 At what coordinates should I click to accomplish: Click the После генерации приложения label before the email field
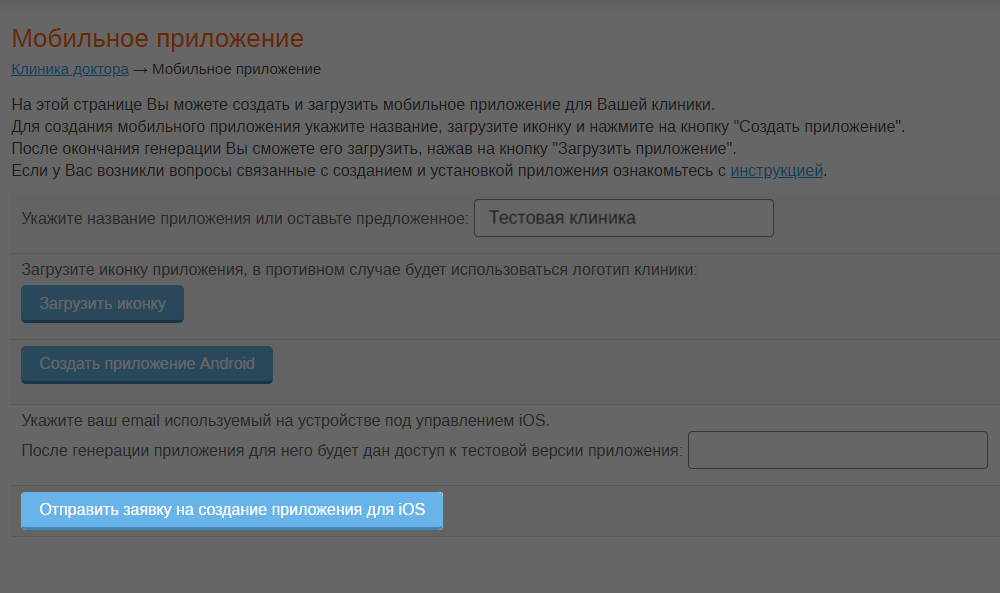pyautogui.click(x=352, y=451)
